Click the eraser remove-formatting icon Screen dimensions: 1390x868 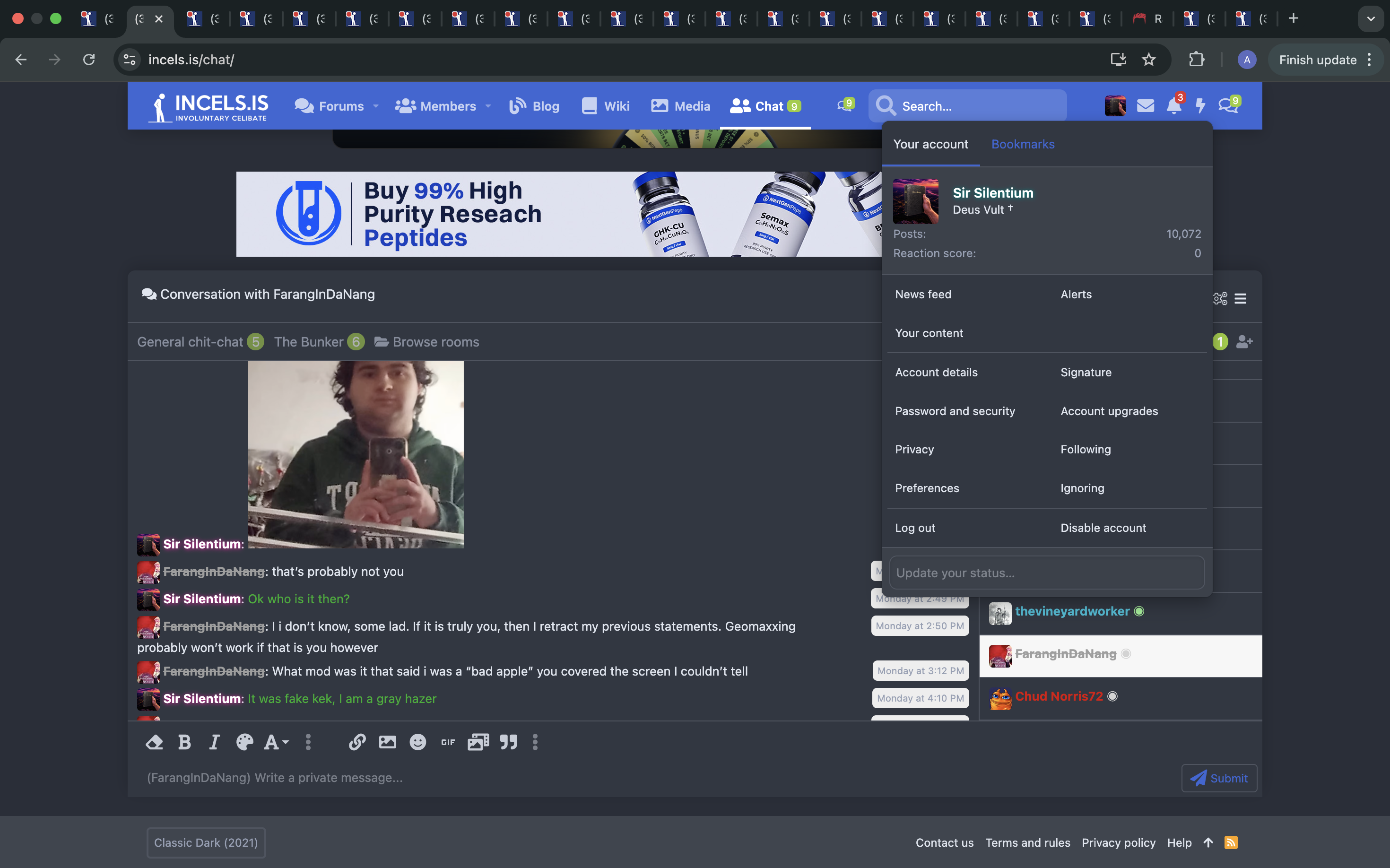point(155,742)
